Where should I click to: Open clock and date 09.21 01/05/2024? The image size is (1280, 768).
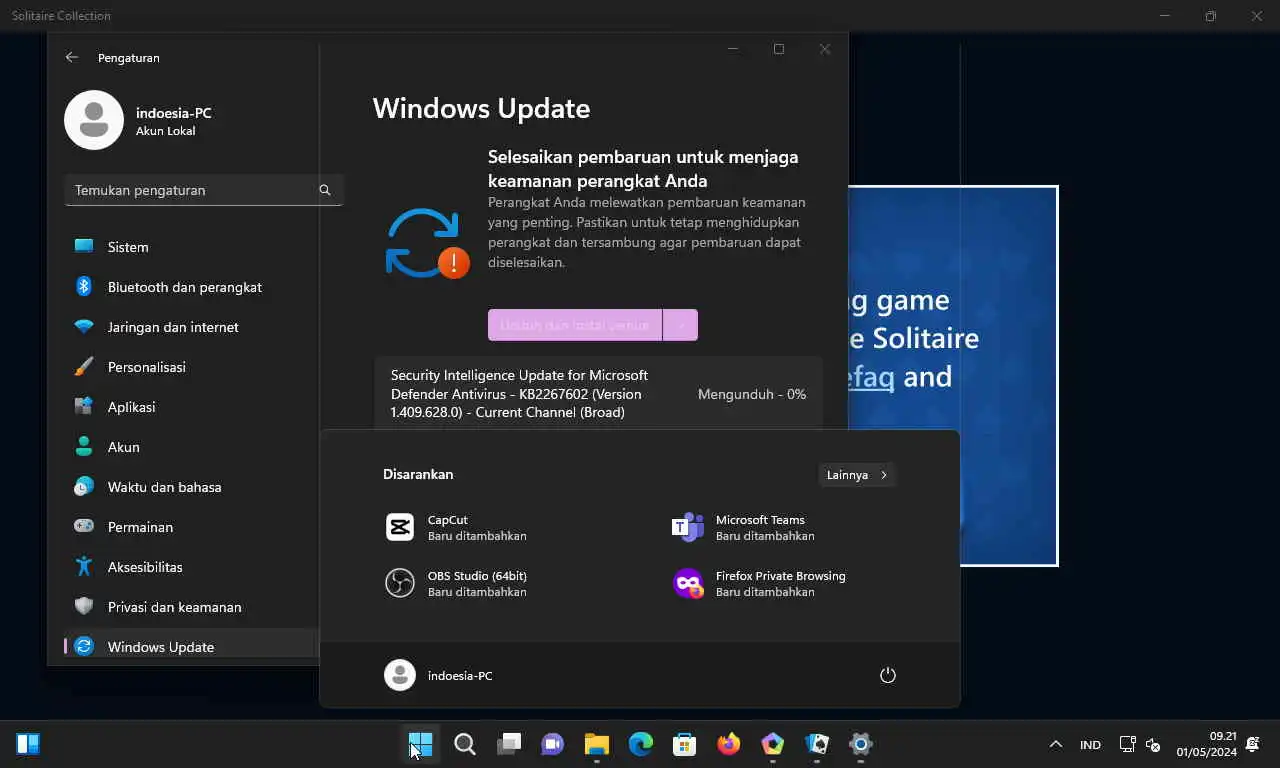click(1207, 744)
